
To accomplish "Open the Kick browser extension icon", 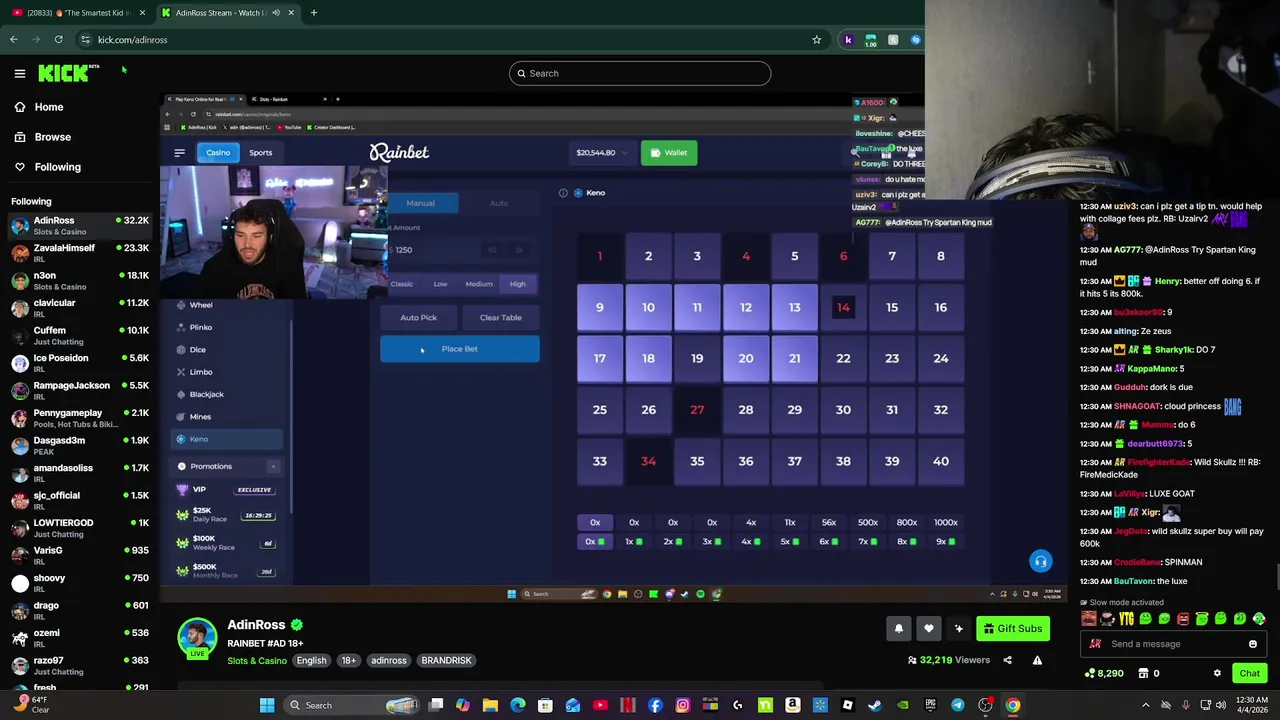I will click(x=848, y=40).
